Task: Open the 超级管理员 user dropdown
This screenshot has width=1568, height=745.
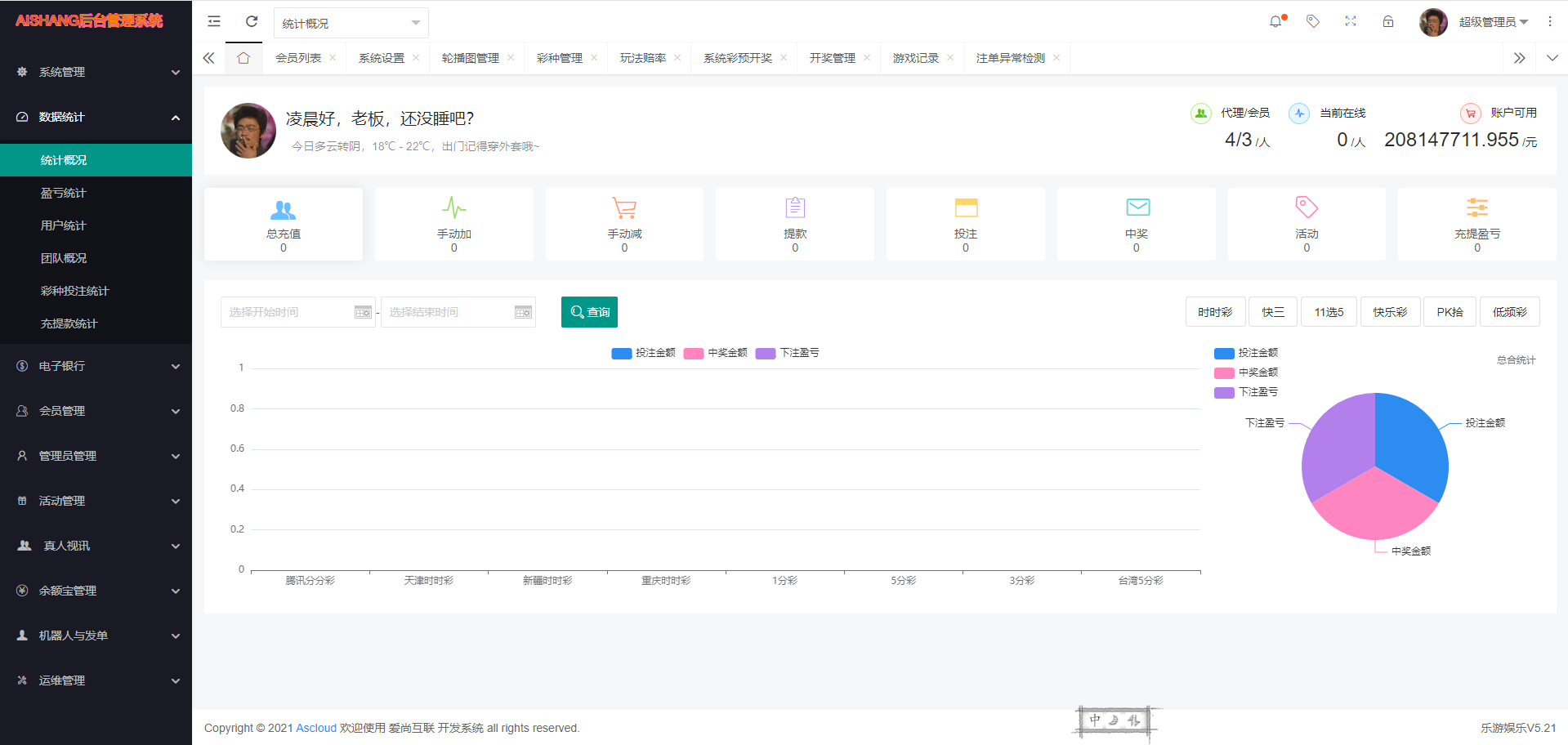Action: click(x=1493, y=22)
